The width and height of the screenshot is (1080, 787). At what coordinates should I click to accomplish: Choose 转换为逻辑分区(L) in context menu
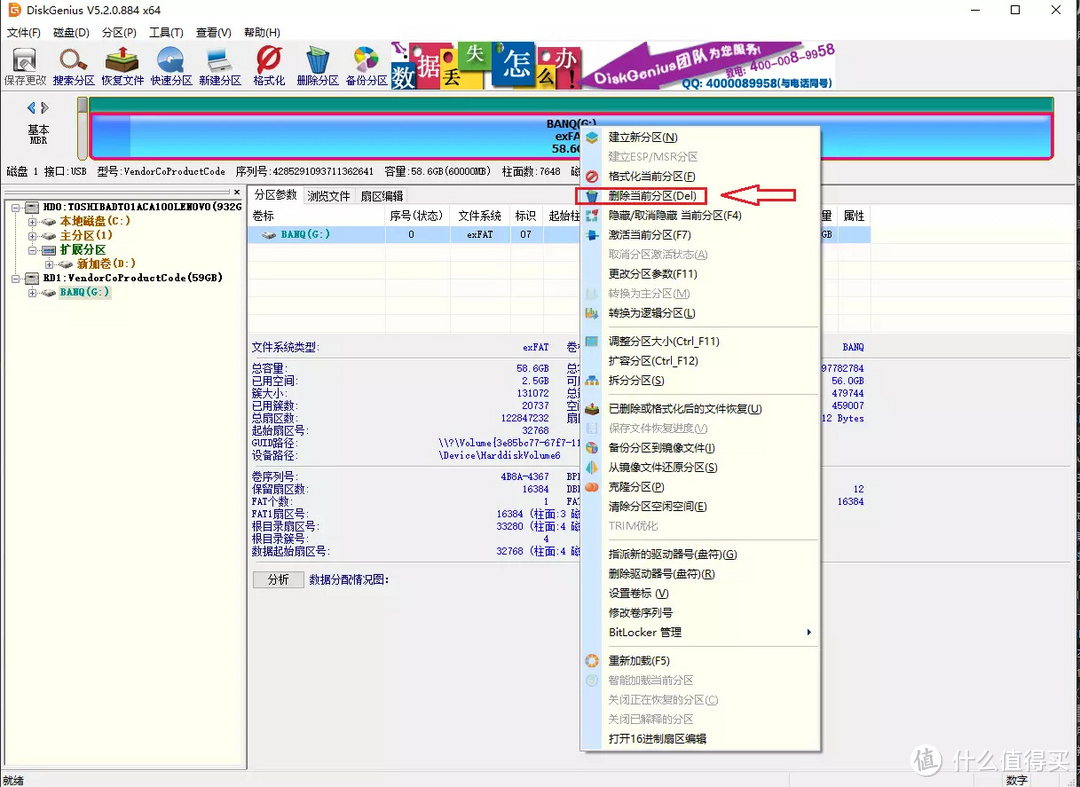coord(700,313)
